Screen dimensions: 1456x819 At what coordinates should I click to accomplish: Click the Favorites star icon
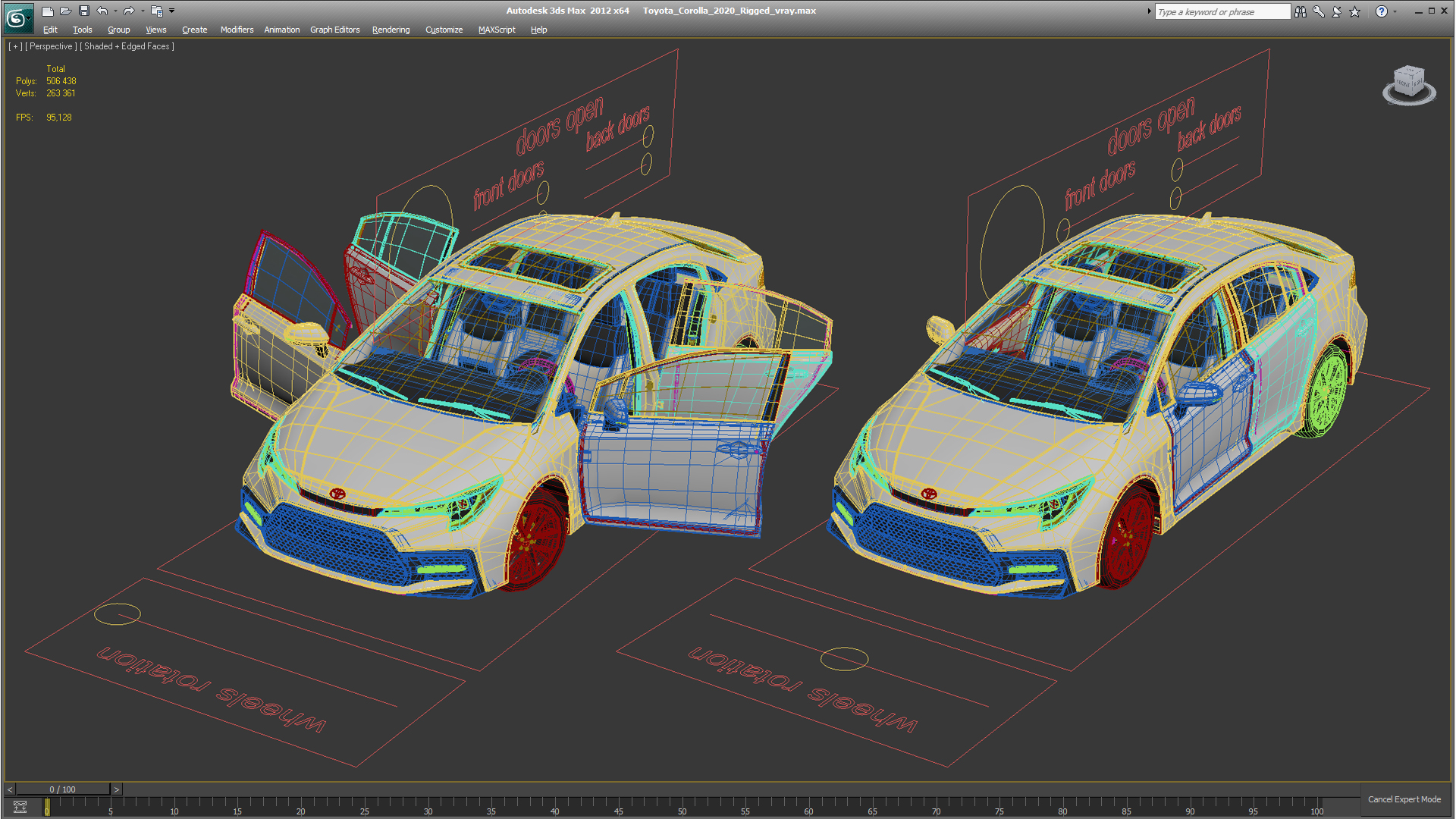tap(1355, 11)
